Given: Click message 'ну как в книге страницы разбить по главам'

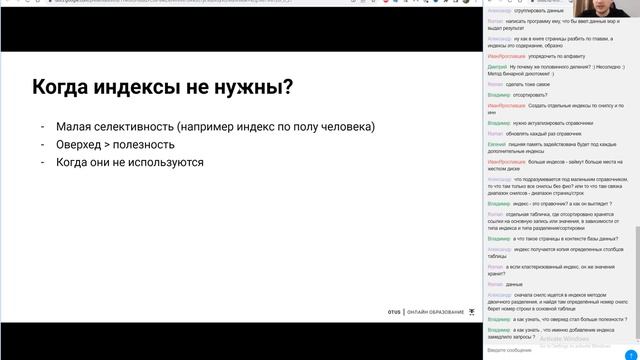Looking at the screenshot, I should [x=550, y=42].
